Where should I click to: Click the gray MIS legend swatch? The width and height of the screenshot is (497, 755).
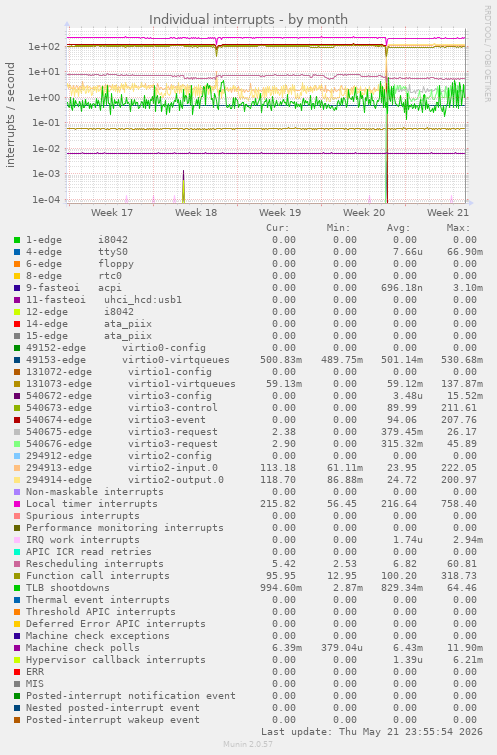pos(17,684)
